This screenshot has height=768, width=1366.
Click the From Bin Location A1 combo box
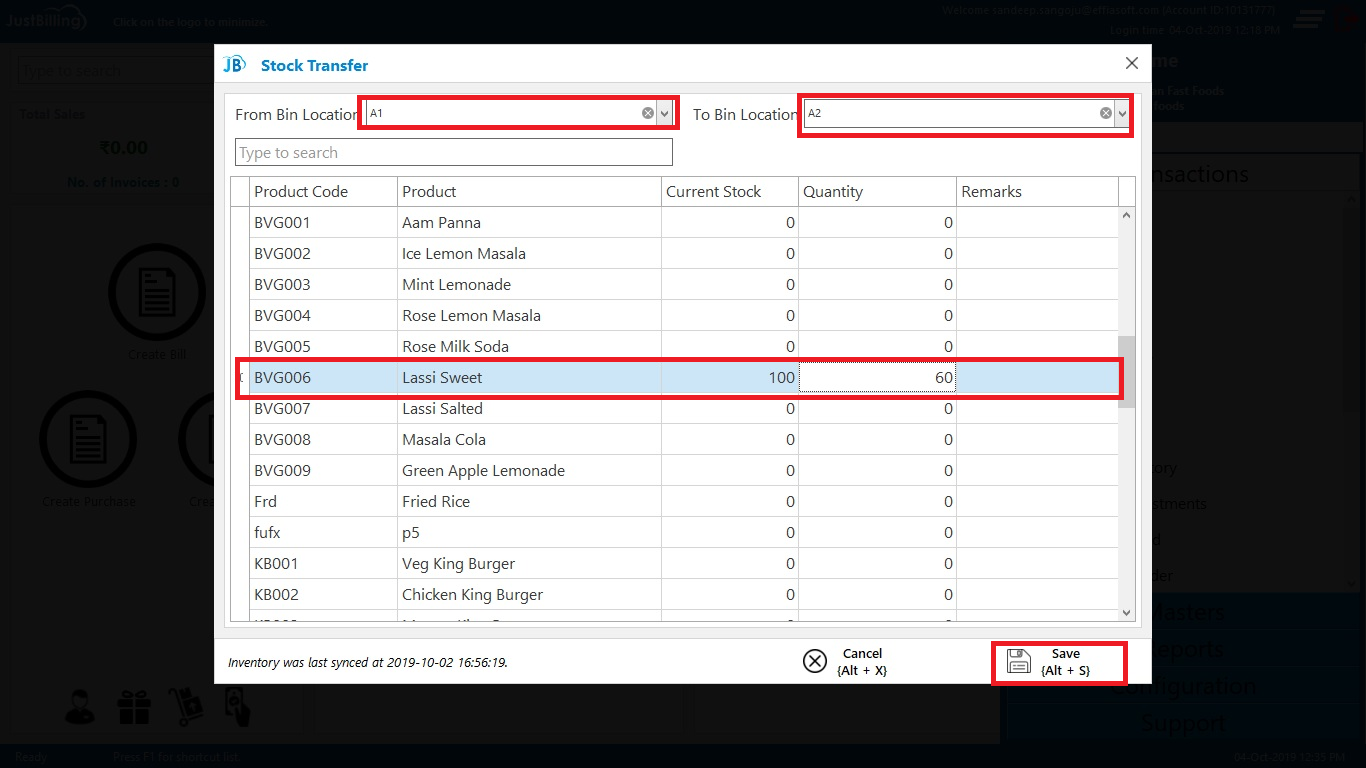coord(500,114)
